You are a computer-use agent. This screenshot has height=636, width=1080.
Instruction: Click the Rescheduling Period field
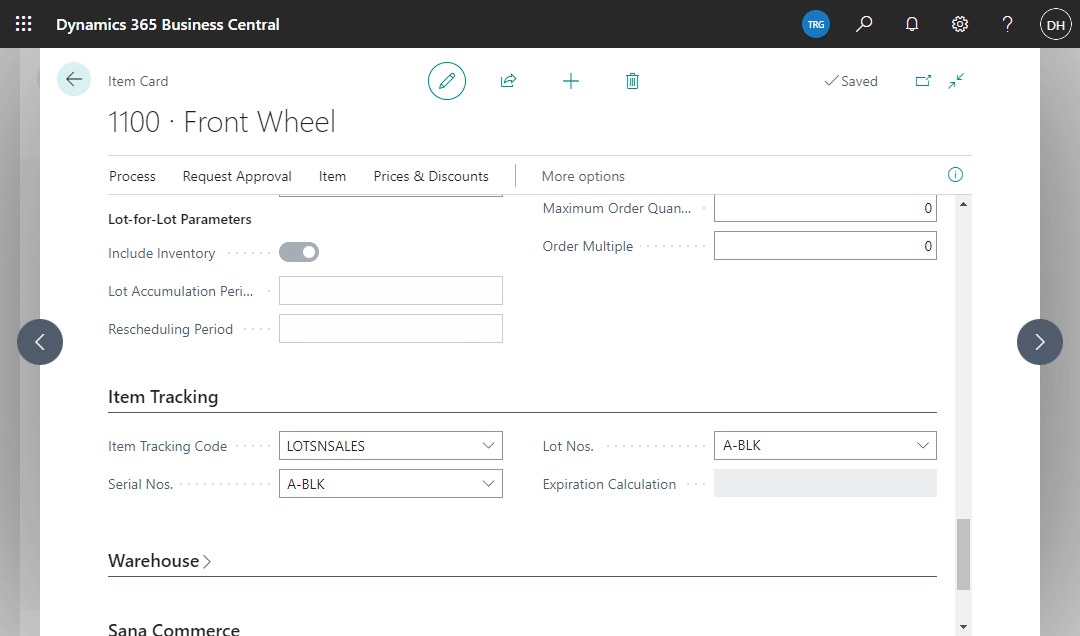(x=391, y=329)
